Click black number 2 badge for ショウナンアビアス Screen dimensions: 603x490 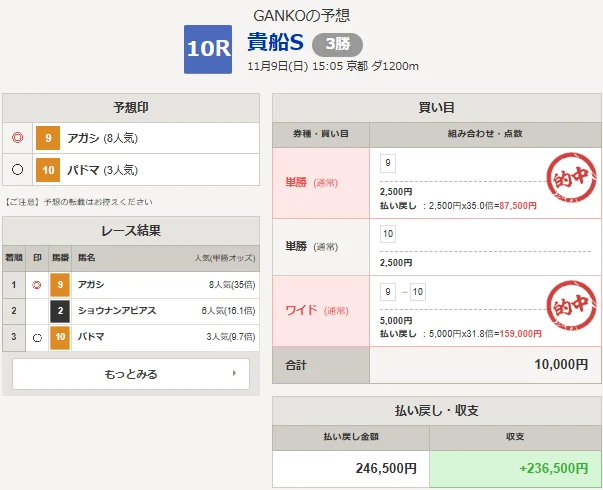tap(59, 311)
